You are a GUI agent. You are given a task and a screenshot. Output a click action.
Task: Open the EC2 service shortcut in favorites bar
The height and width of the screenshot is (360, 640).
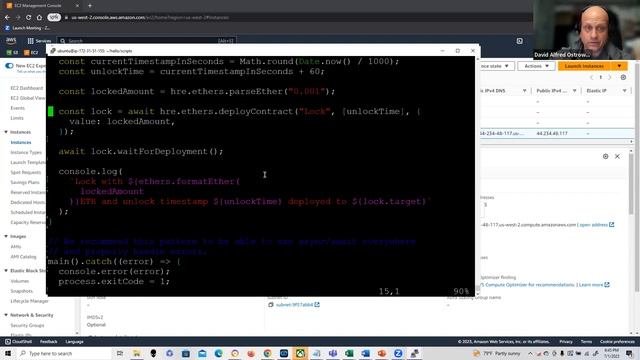pos(31,52)
